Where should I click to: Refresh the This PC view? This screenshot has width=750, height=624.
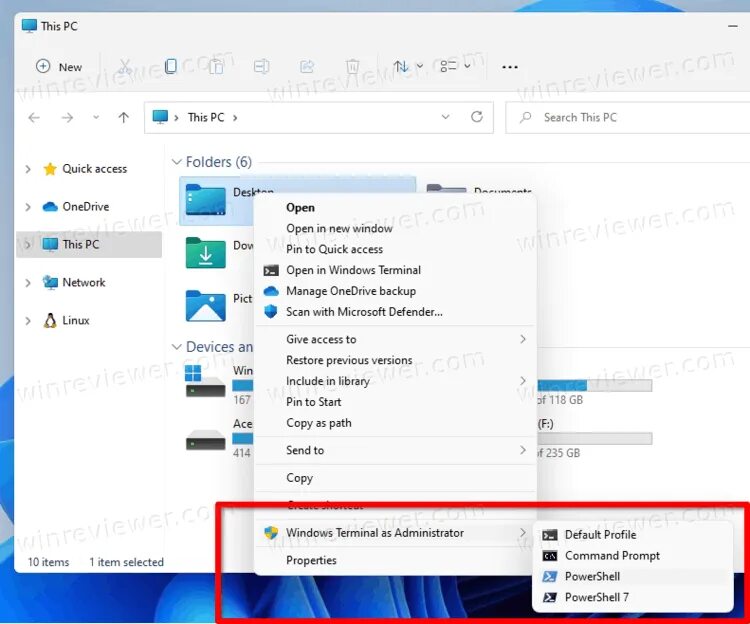click(476, 117)
